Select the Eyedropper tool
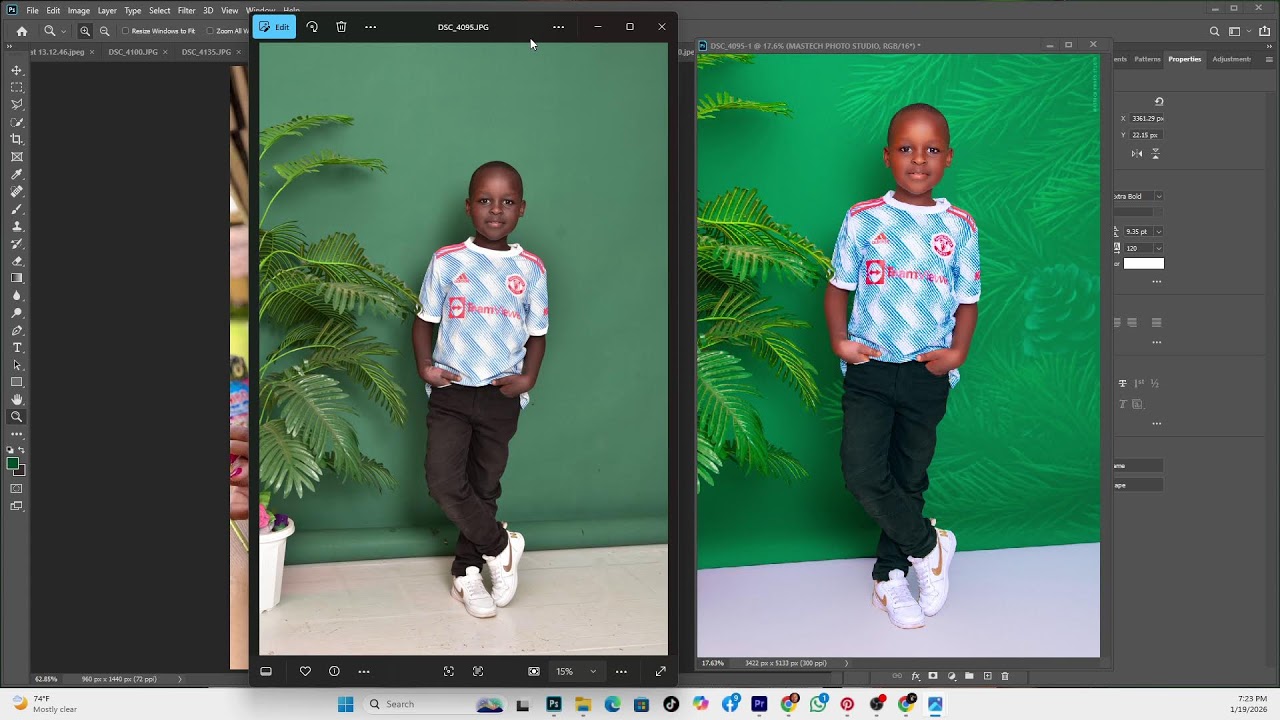The image size is (1280, 720). point(17,174)
